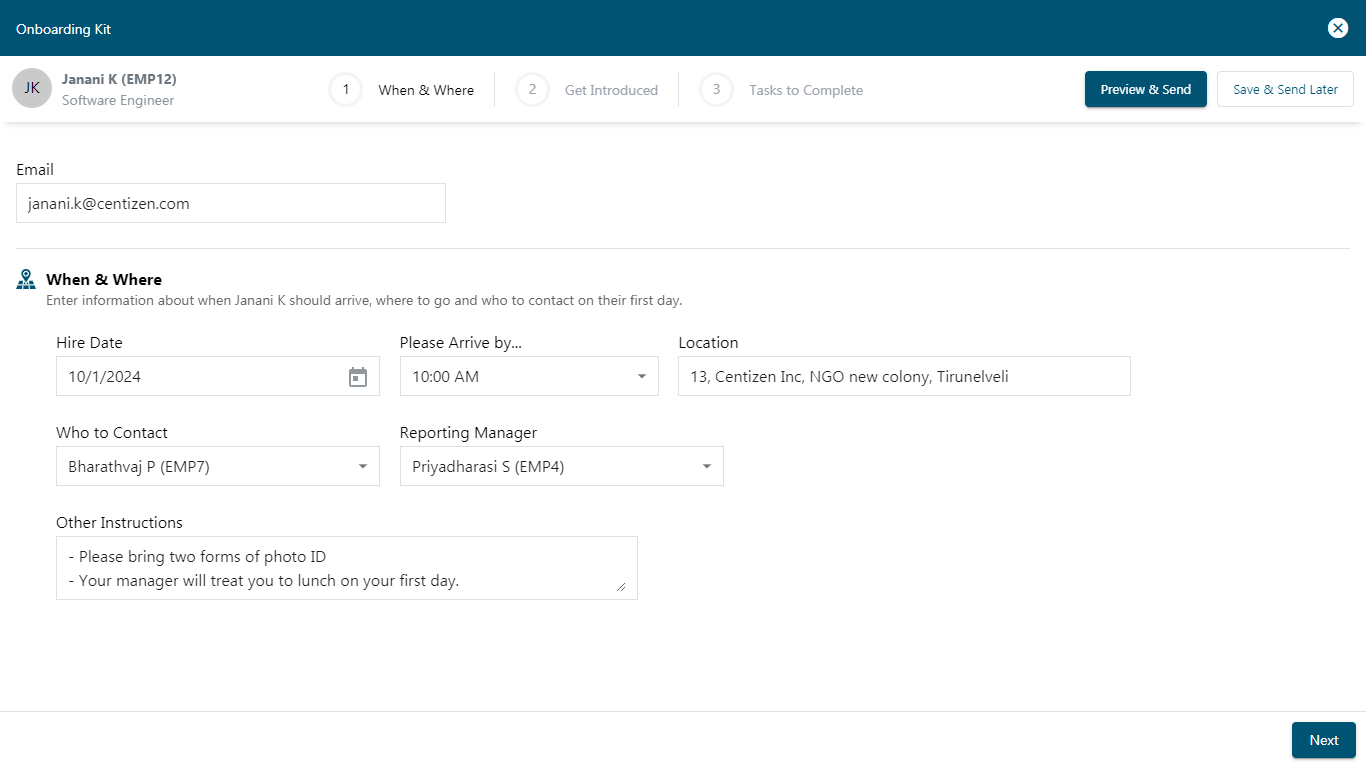The image size is (1366, 768).
Task: Focus the Email input field
Action: coord(231,203)
